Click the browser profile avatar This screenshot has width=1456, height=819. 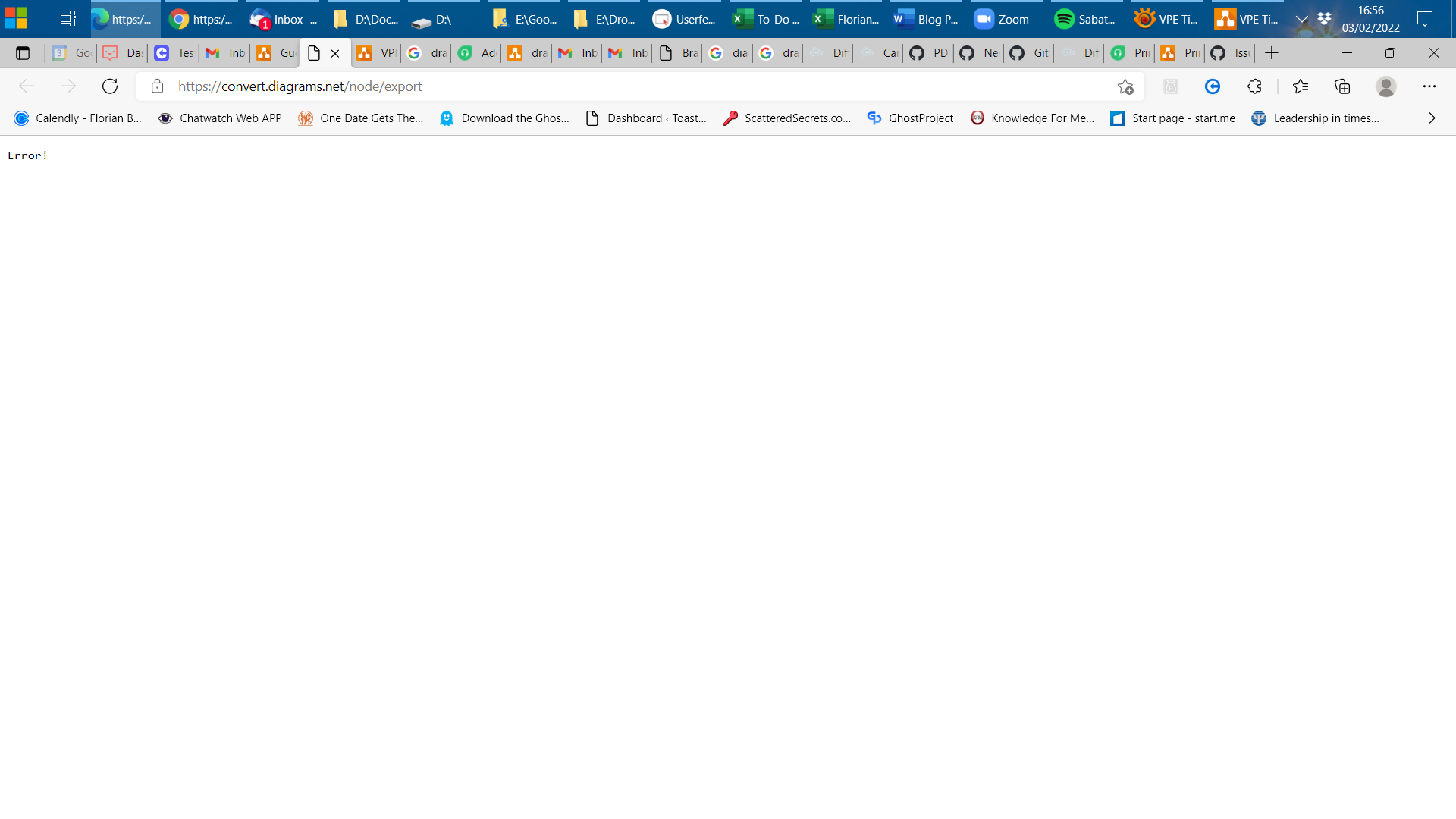tap(1386, 86)
